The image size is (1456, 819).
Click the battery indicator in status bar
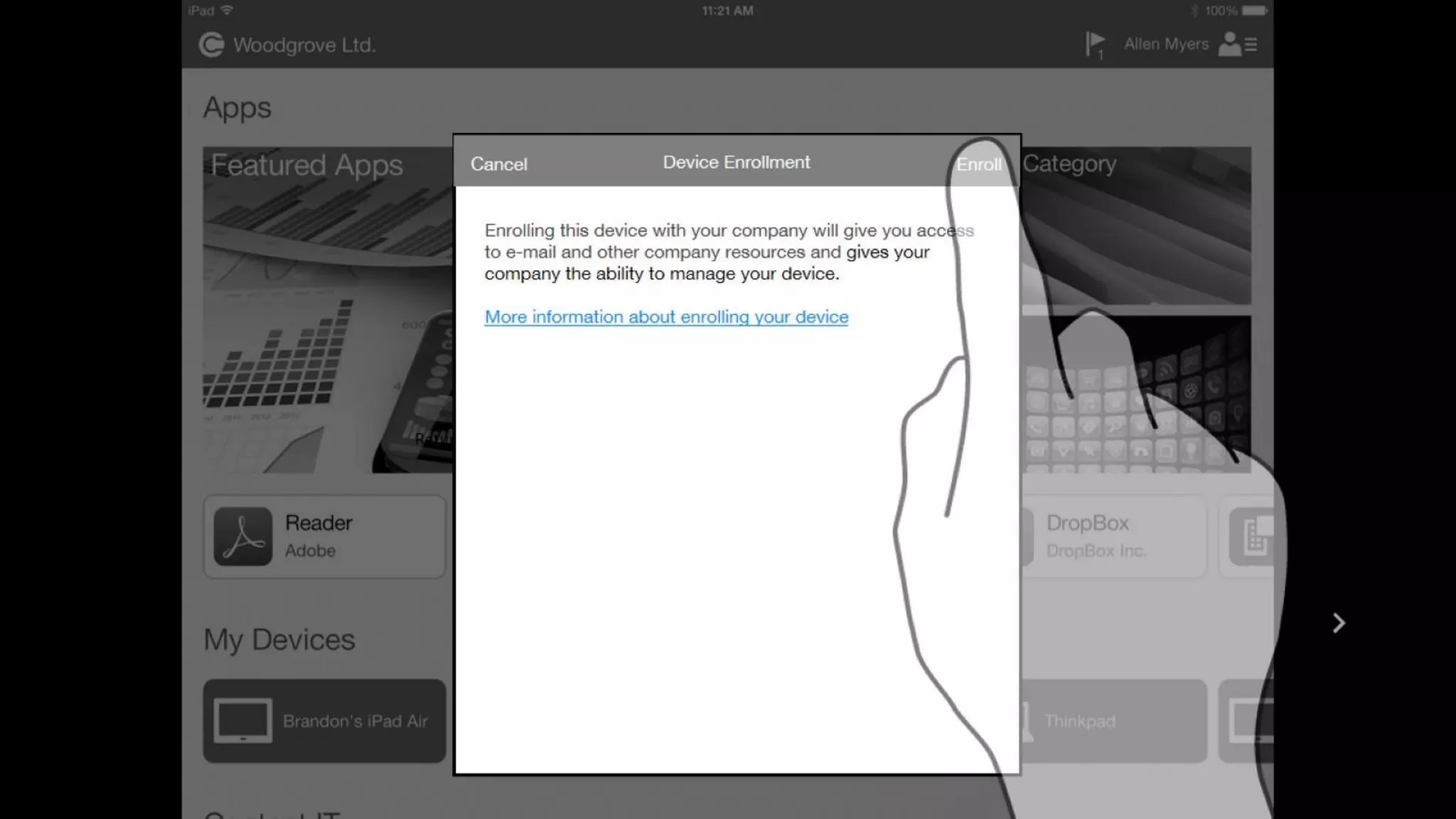(x=1253, y=11)
